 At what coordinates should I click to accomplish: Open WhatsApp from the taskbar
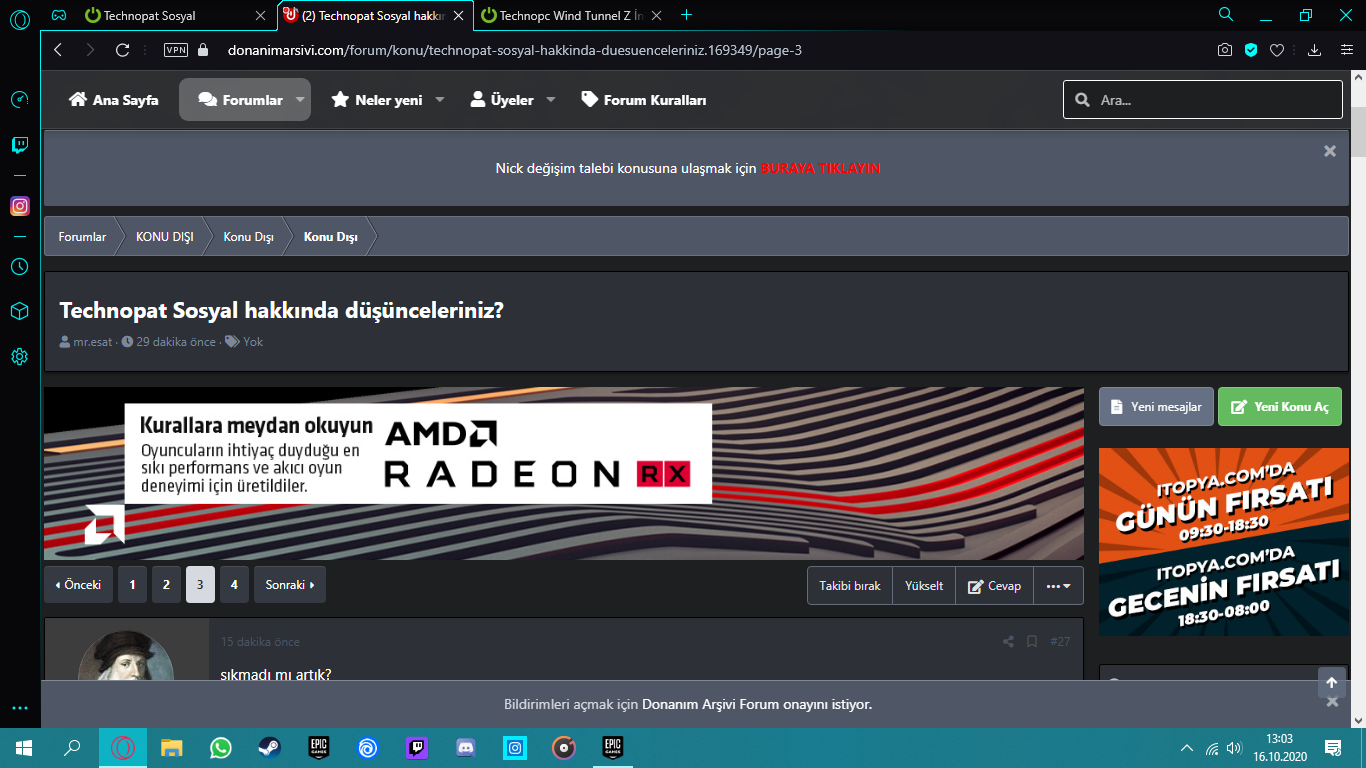(x=221, y=747)
